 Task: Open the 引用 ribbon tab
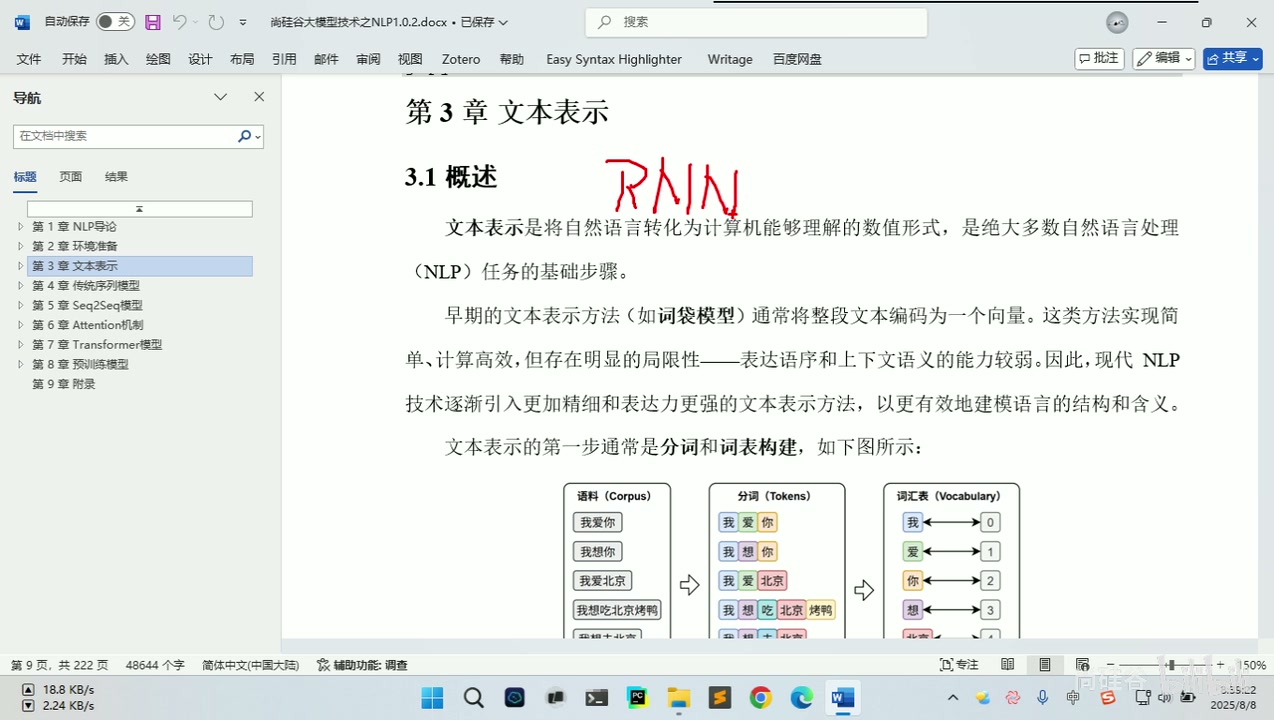284,59
